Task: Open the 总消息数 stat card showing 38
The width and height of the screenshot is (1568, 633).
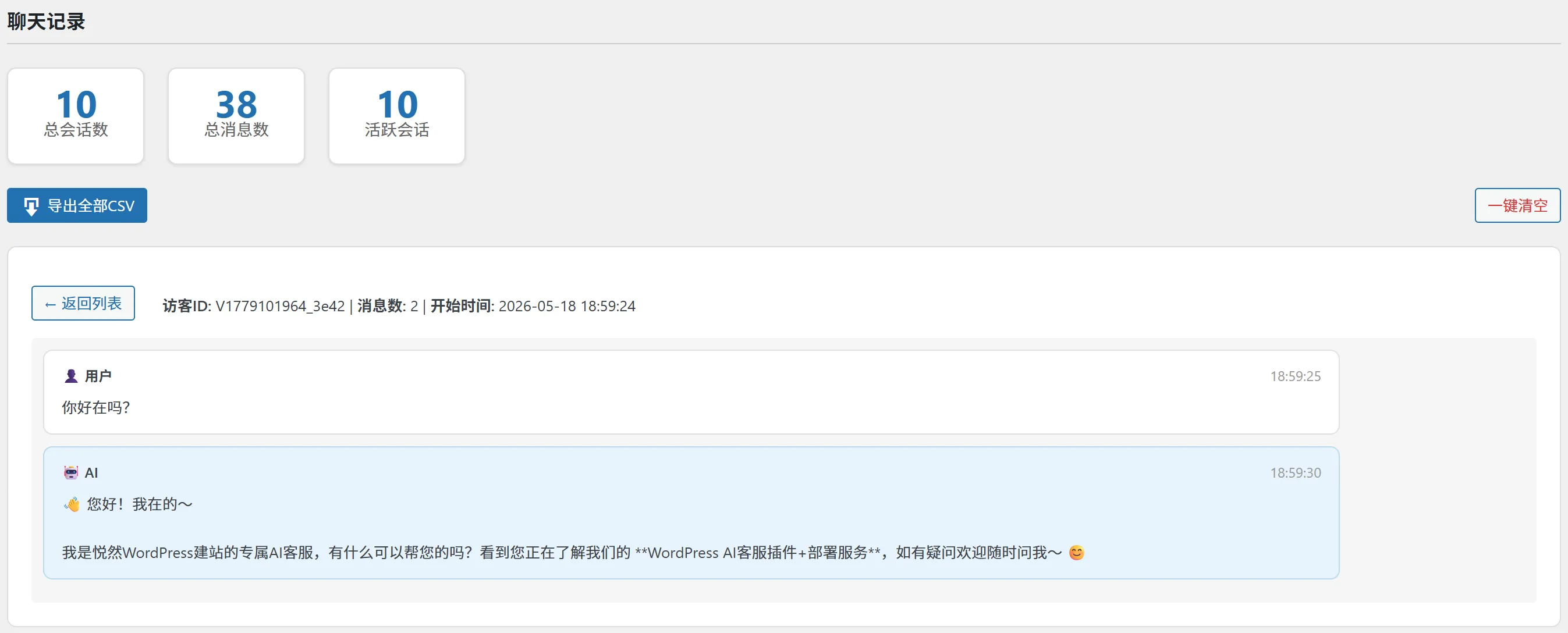Action: 236,116
